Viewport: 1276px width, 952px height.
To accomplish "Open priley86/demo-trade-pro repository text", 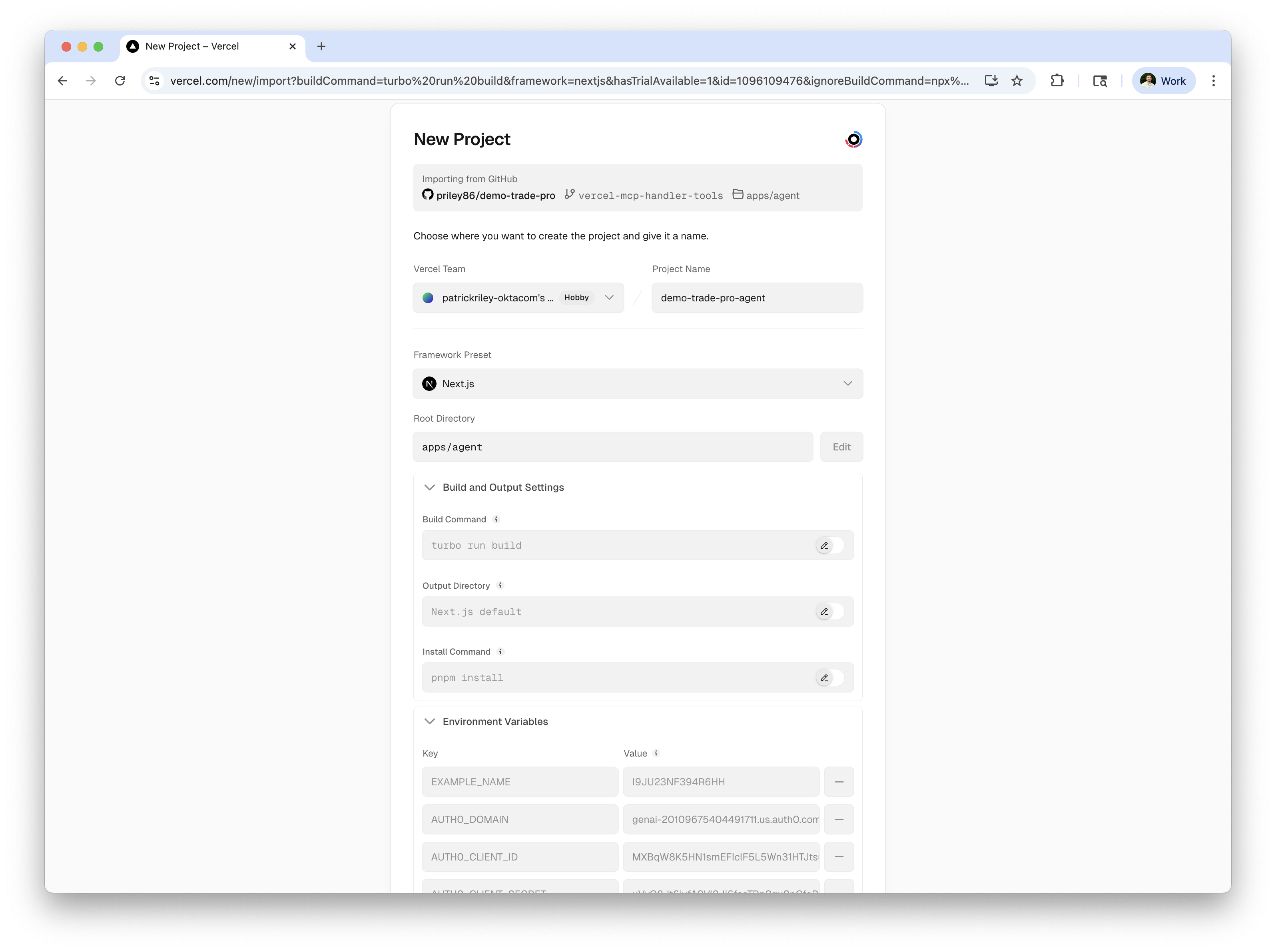I will 496,195.
